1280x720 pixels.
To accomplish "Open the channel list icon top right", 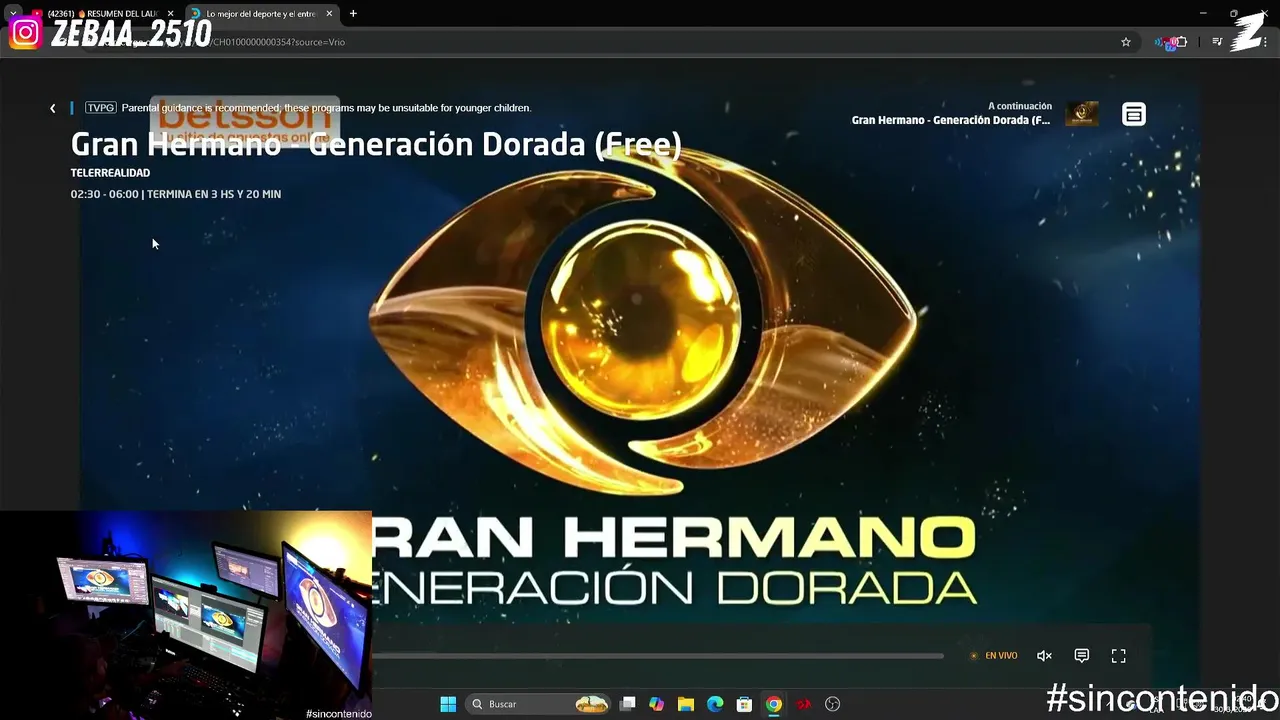I will point(1133,115).
